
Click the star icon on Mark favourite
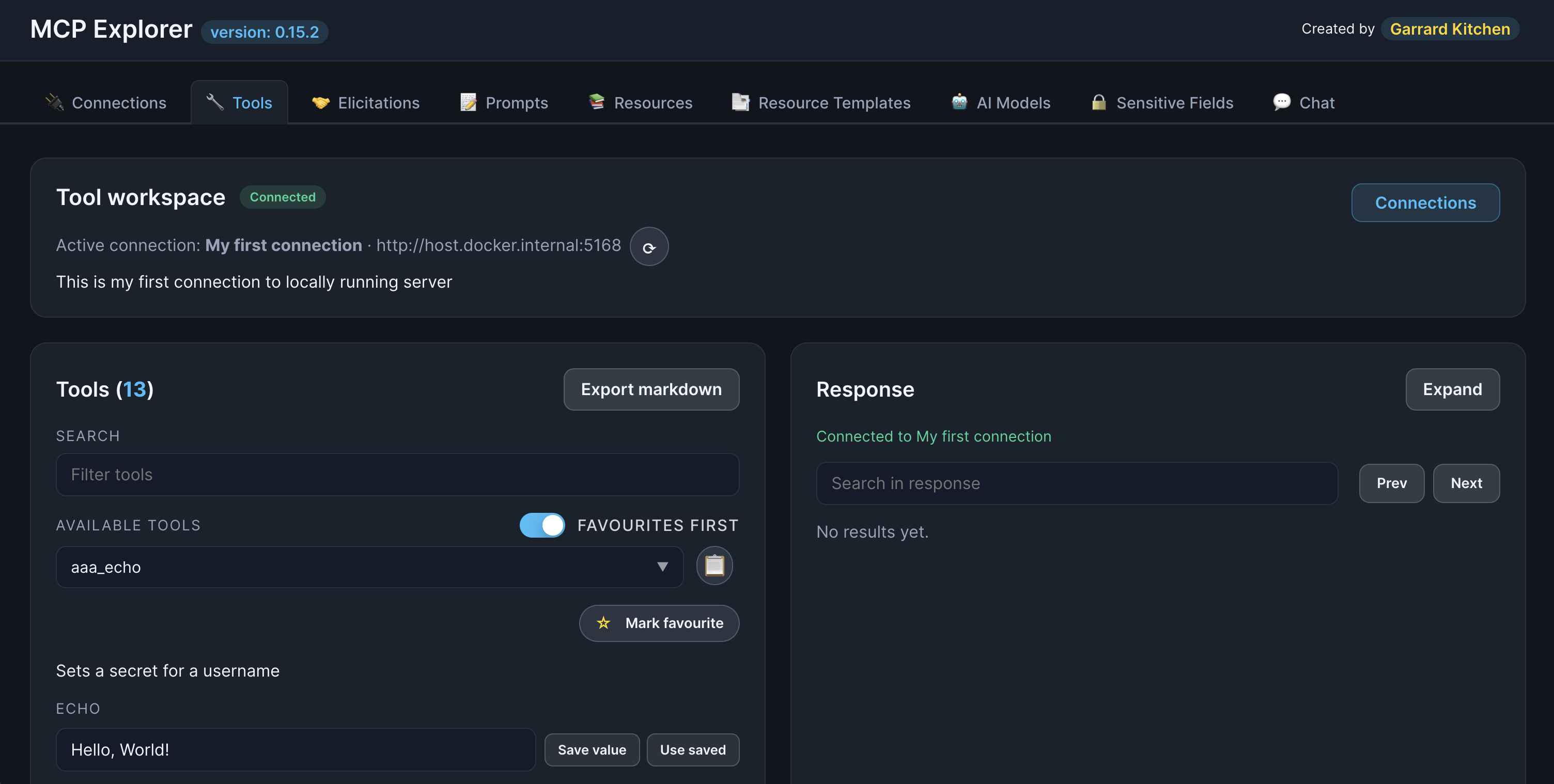(603, 623)
